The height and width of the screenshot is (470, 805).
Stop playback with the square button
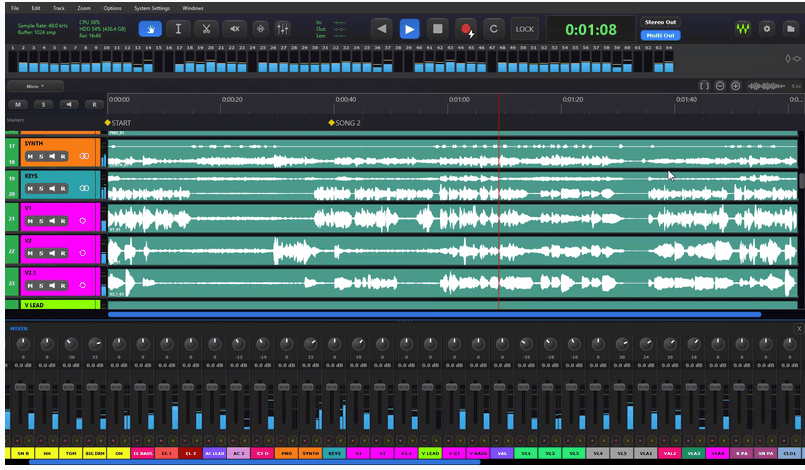click(437, 29)
